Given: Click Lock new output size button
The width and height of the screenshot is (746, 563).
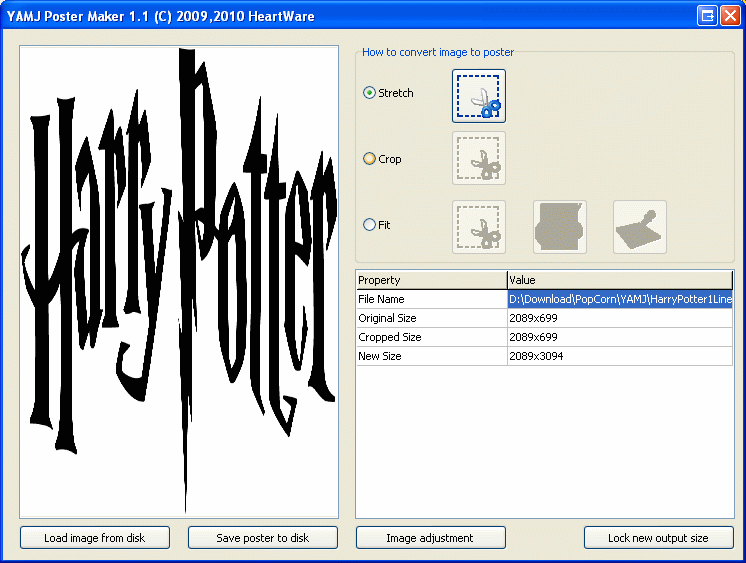Looking at the screenshot, I should pos(658,538).
